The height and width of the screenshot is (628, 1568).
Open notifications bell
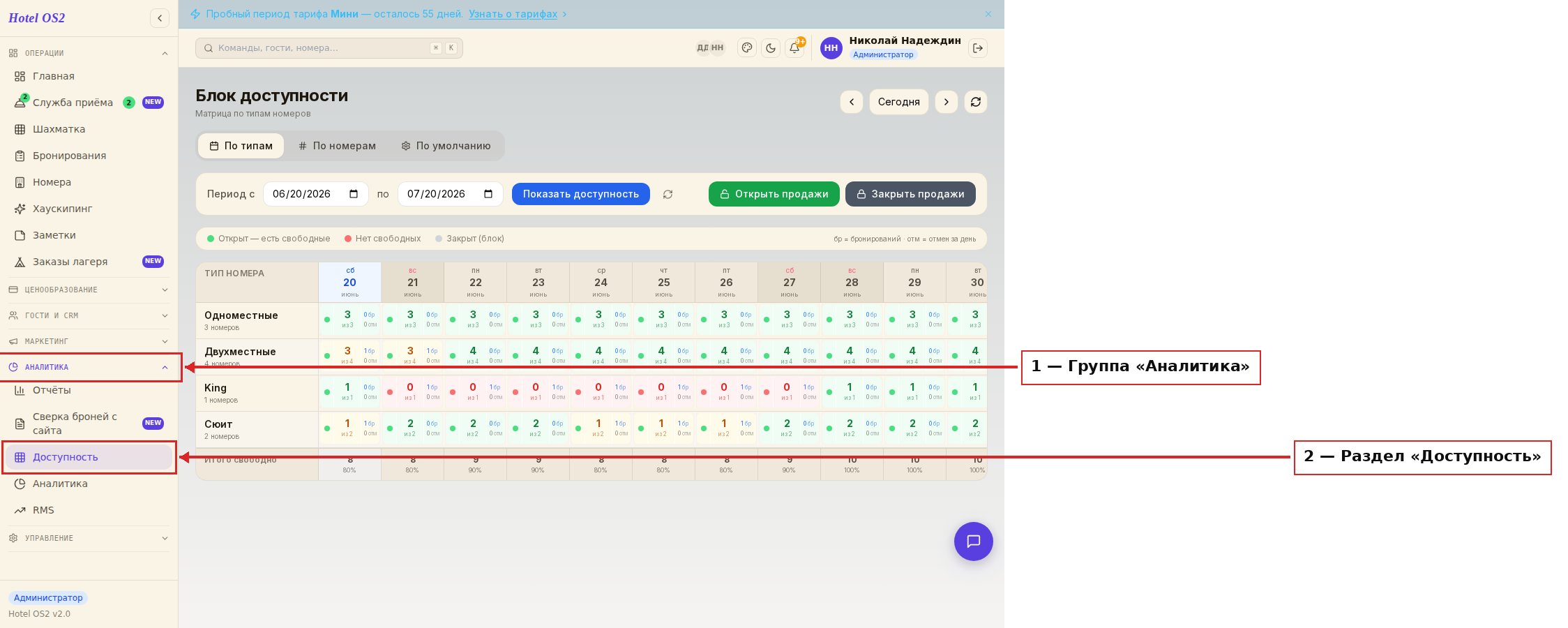tap(794, 48)
